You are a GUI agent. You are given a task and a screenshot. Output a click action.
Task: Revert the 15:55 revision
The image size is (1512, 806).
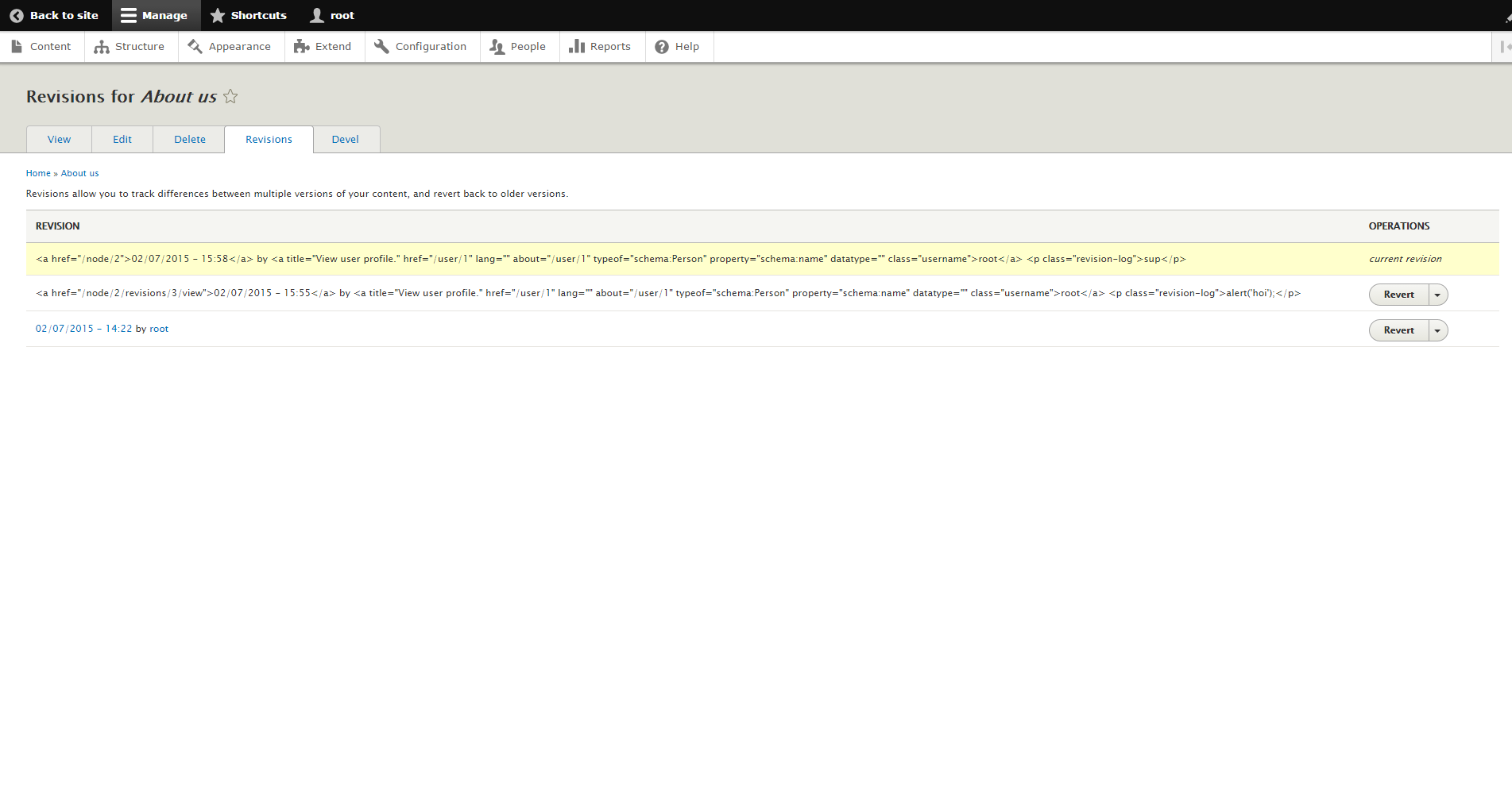pos(1398,294)
